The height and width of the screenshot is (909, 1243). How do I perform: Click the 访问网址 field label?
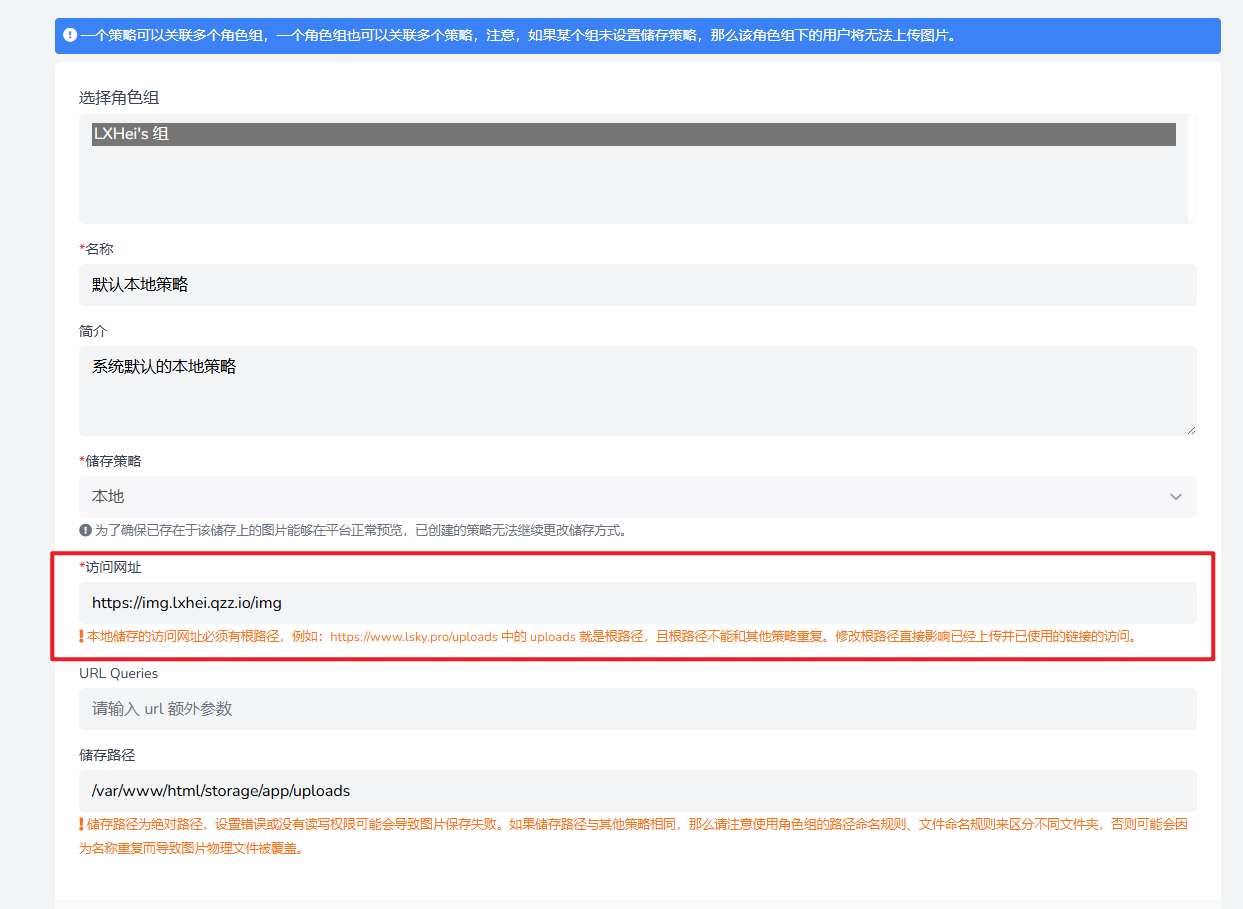click(x=113, y=567)
